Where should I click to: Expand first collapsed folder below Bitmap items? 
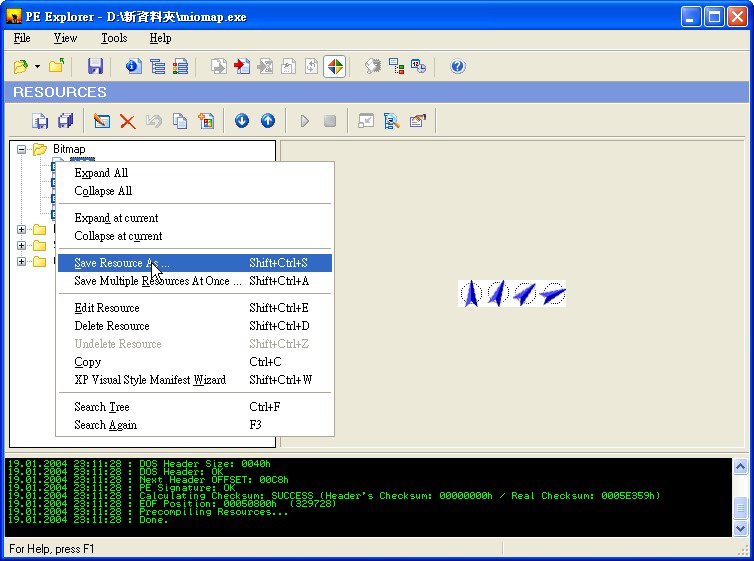[21, 229]
